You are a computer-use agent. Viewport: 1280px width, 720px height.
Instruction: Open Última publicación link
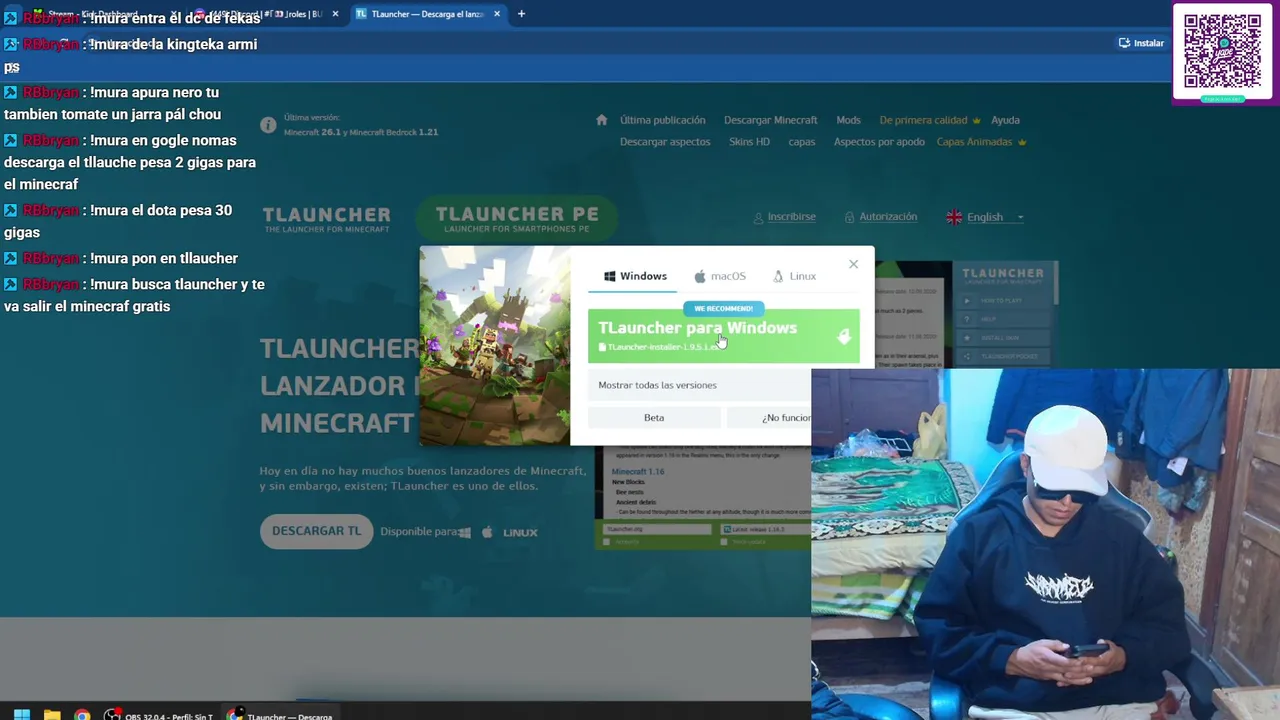pos(662,120)
